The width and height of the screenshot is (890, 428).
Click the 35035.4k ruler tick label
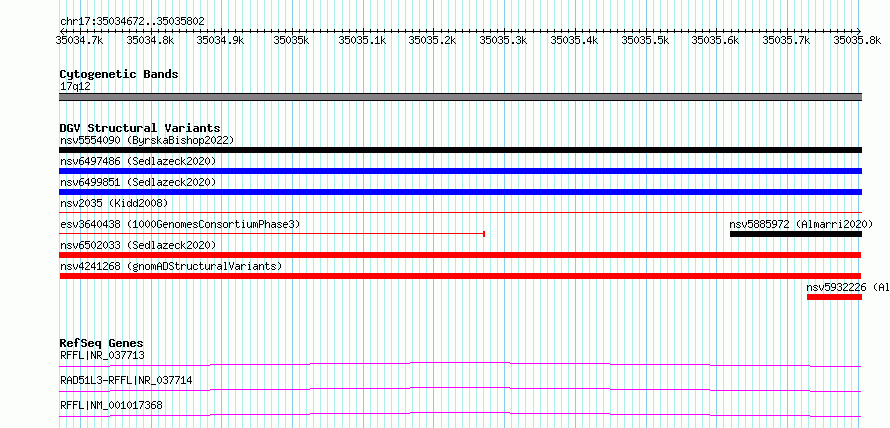(x=574, y=40)
